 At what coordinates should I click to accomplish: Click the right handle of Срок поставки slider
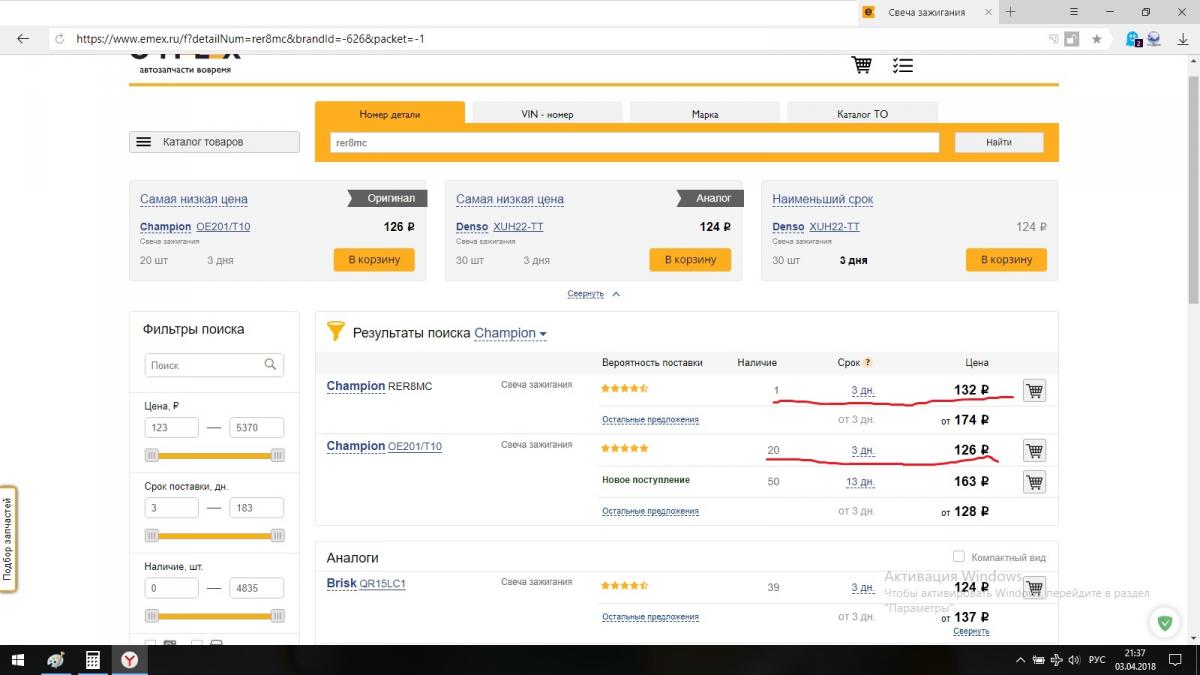[x=278, y=535]
